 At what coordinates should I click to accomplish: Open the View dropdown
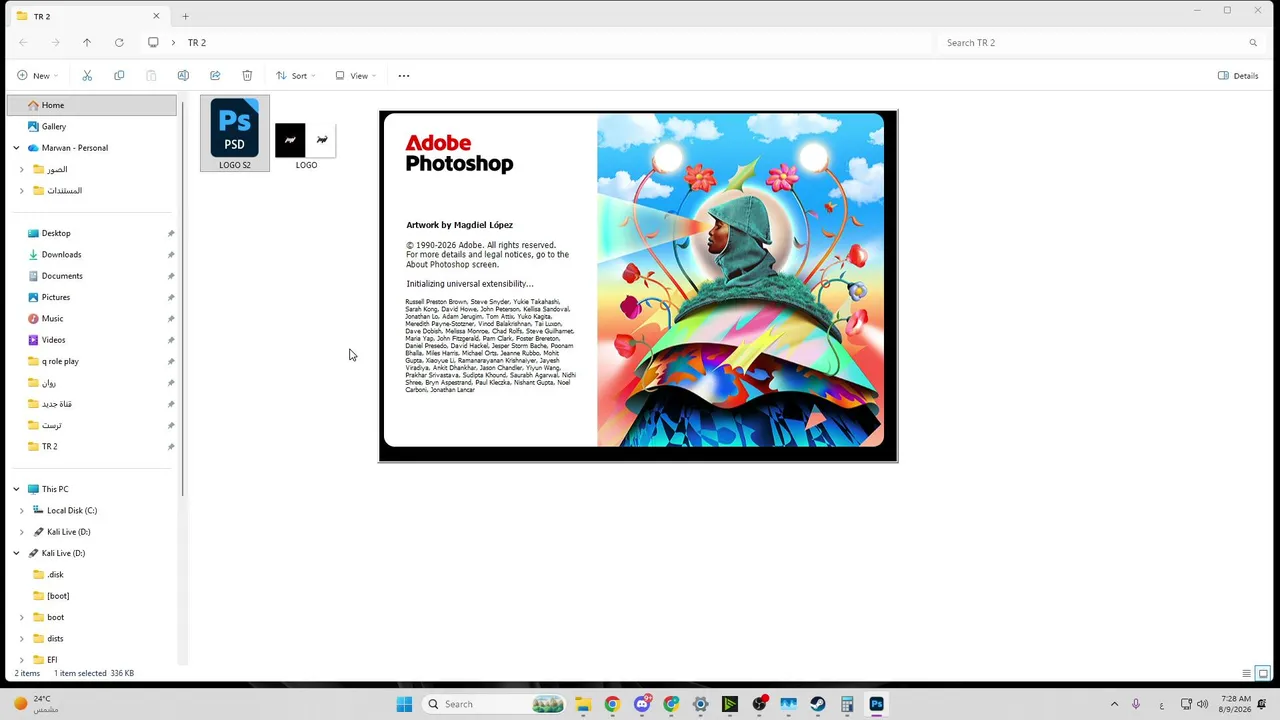355,76
